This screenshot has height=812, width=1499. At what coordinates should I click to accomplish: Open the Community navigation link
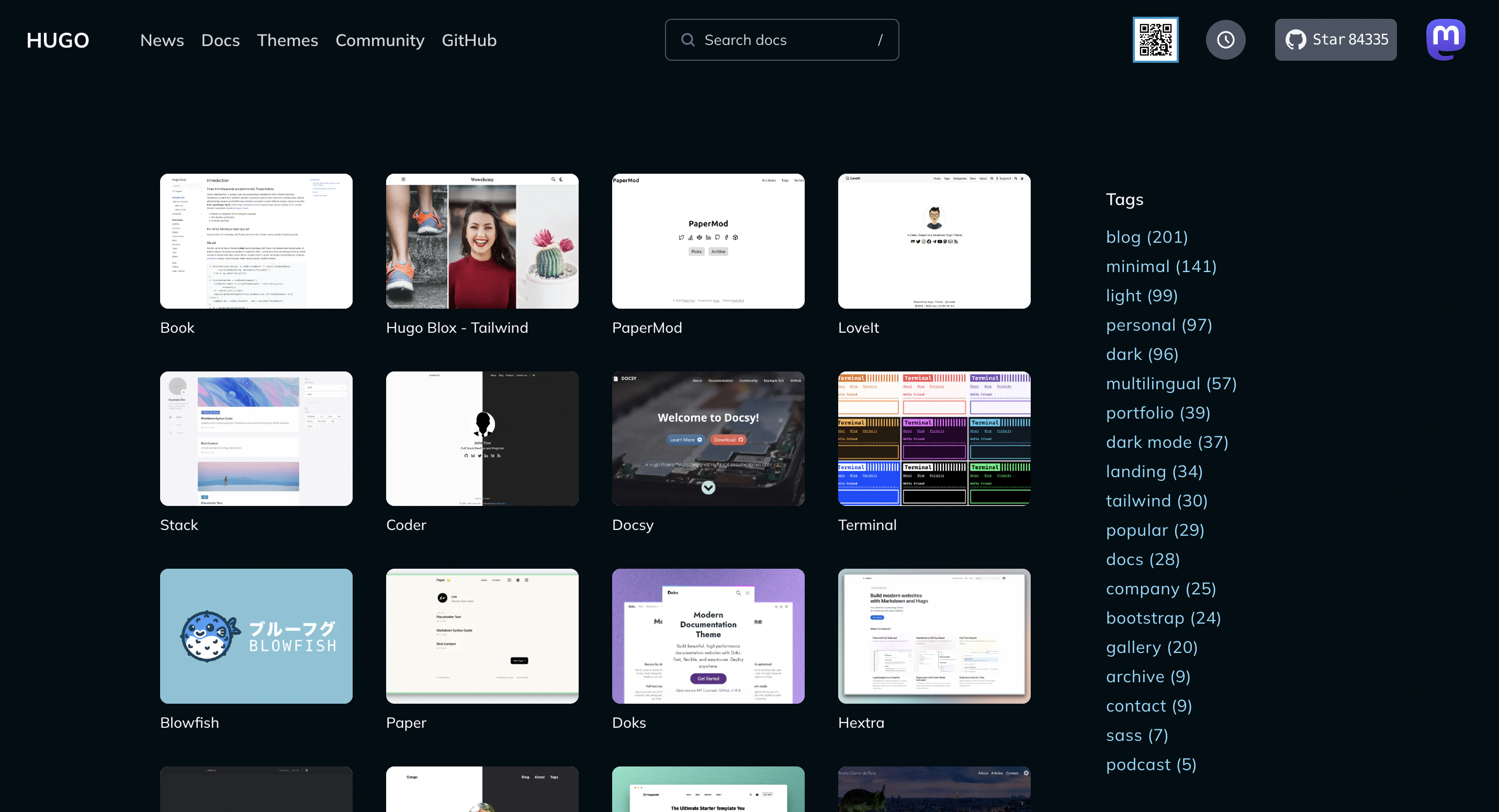point(379,40)
